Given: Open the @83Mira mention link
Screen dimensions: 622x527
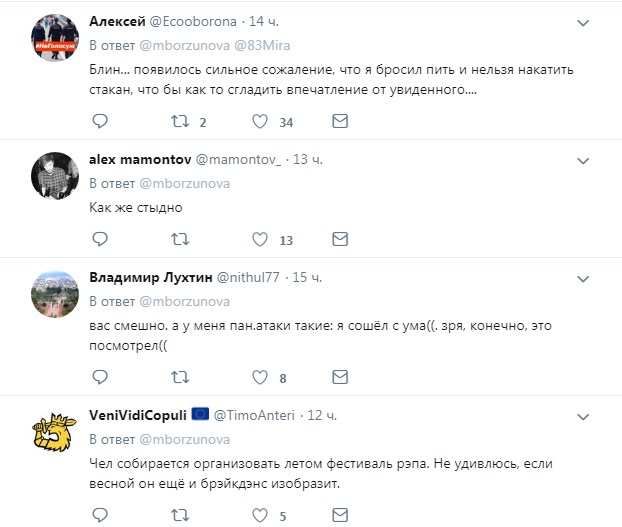Looking at the screenshot, I should [x=260, y=44].
